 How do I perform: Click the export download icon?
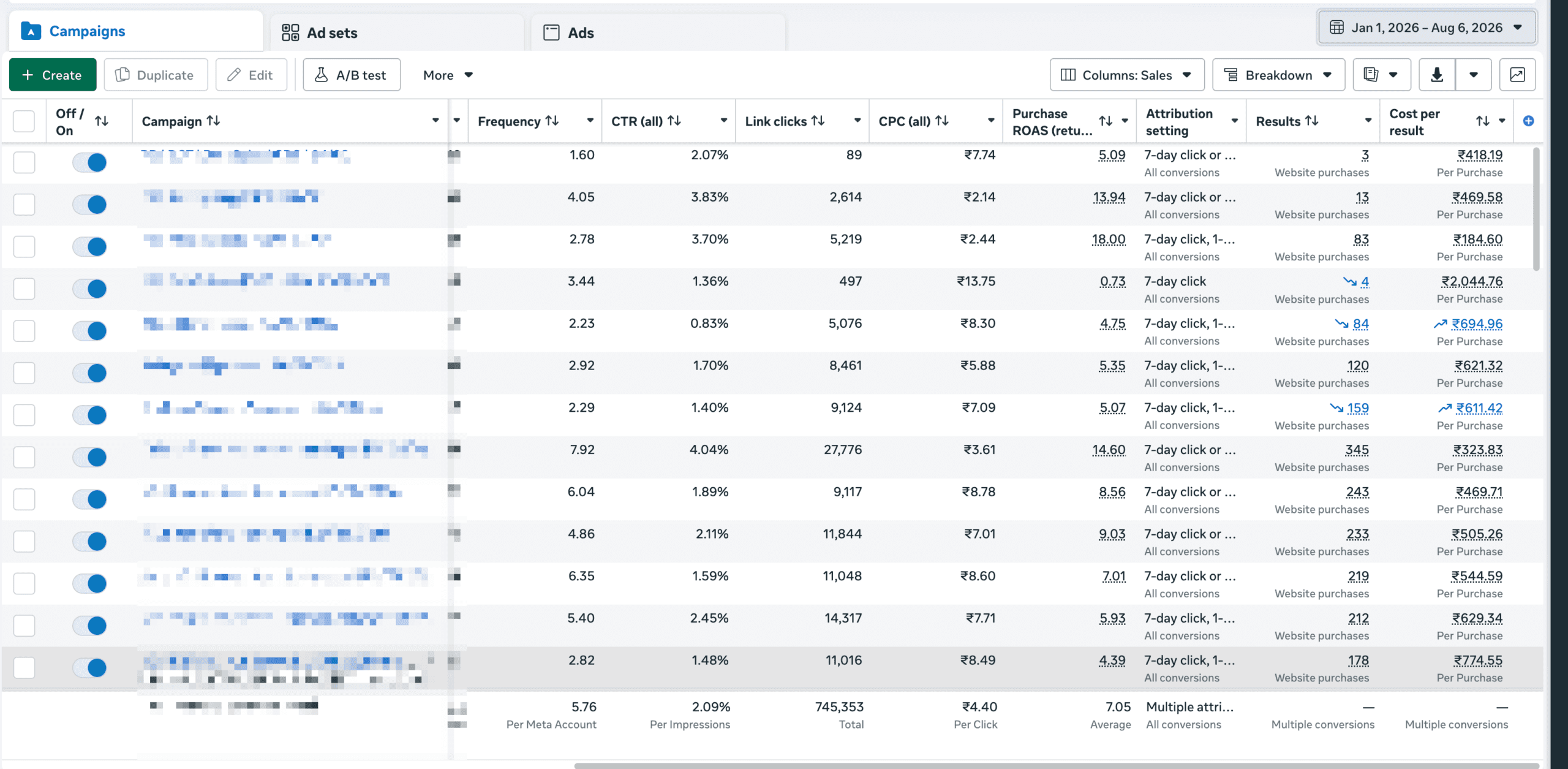coord(1436,75)
